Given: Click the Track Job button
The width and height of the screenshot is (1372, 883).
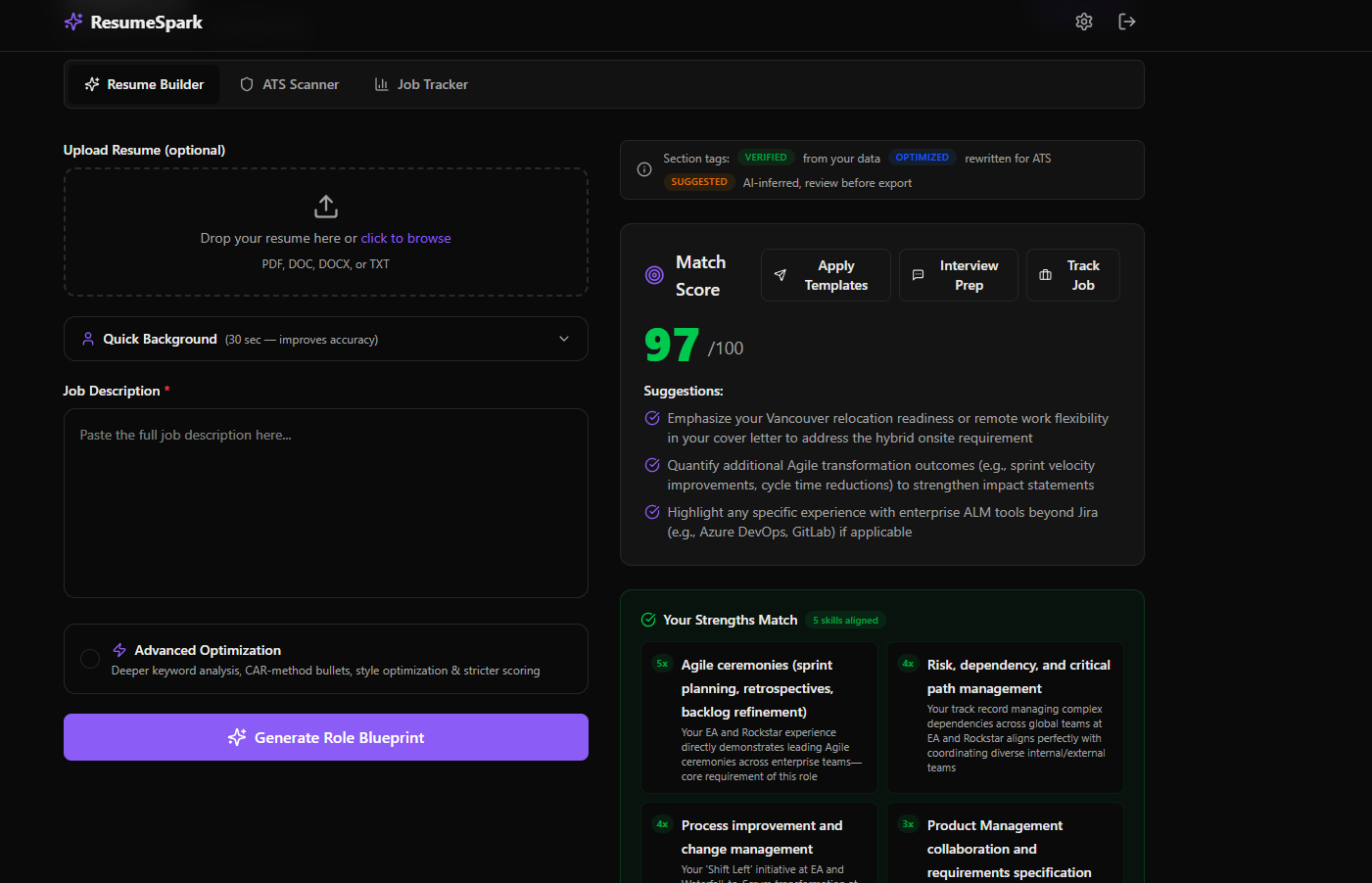Looking at the screenshot, I should (1073, 275).
